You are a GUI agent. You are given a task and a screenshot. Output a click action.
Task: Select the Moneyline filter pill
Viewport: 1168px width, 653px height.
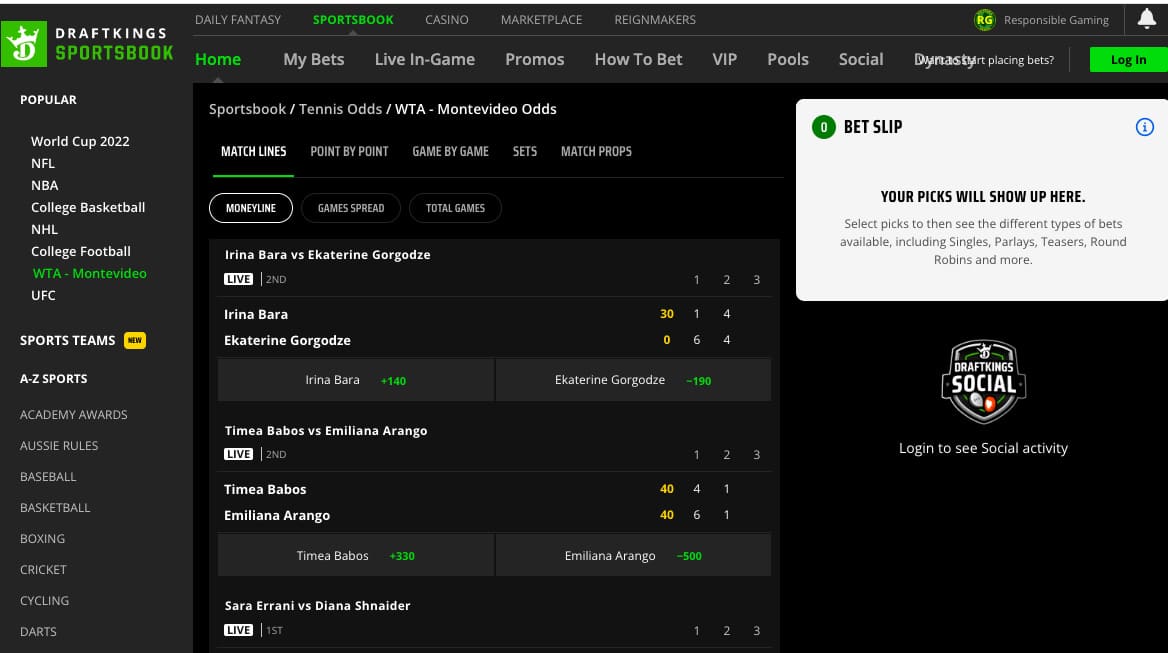coord(251,208)
